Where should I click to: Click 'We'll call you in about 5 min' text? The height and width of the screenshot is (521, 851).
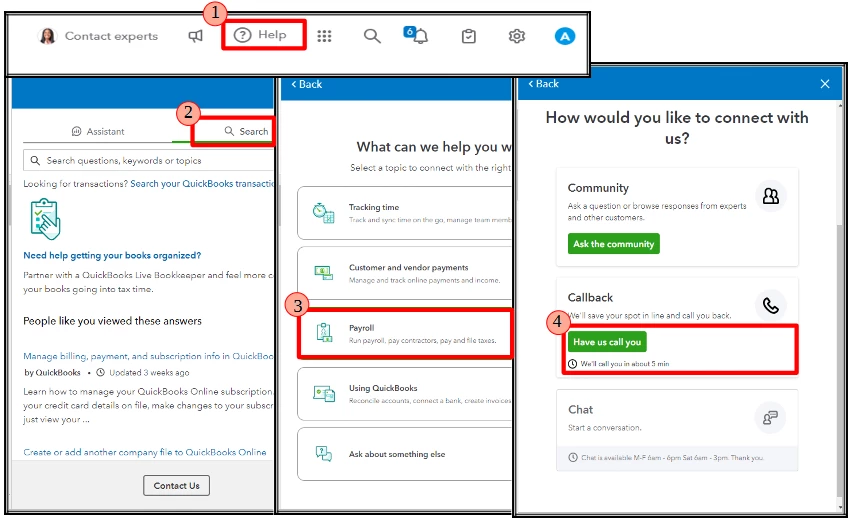click(x=625, y=364)
